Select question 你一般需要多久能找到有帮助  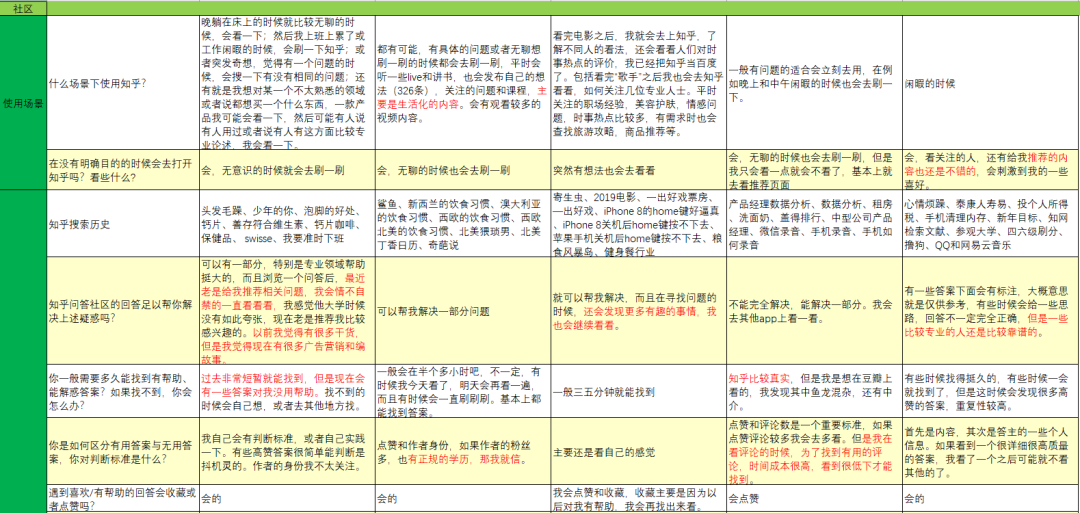123,392
